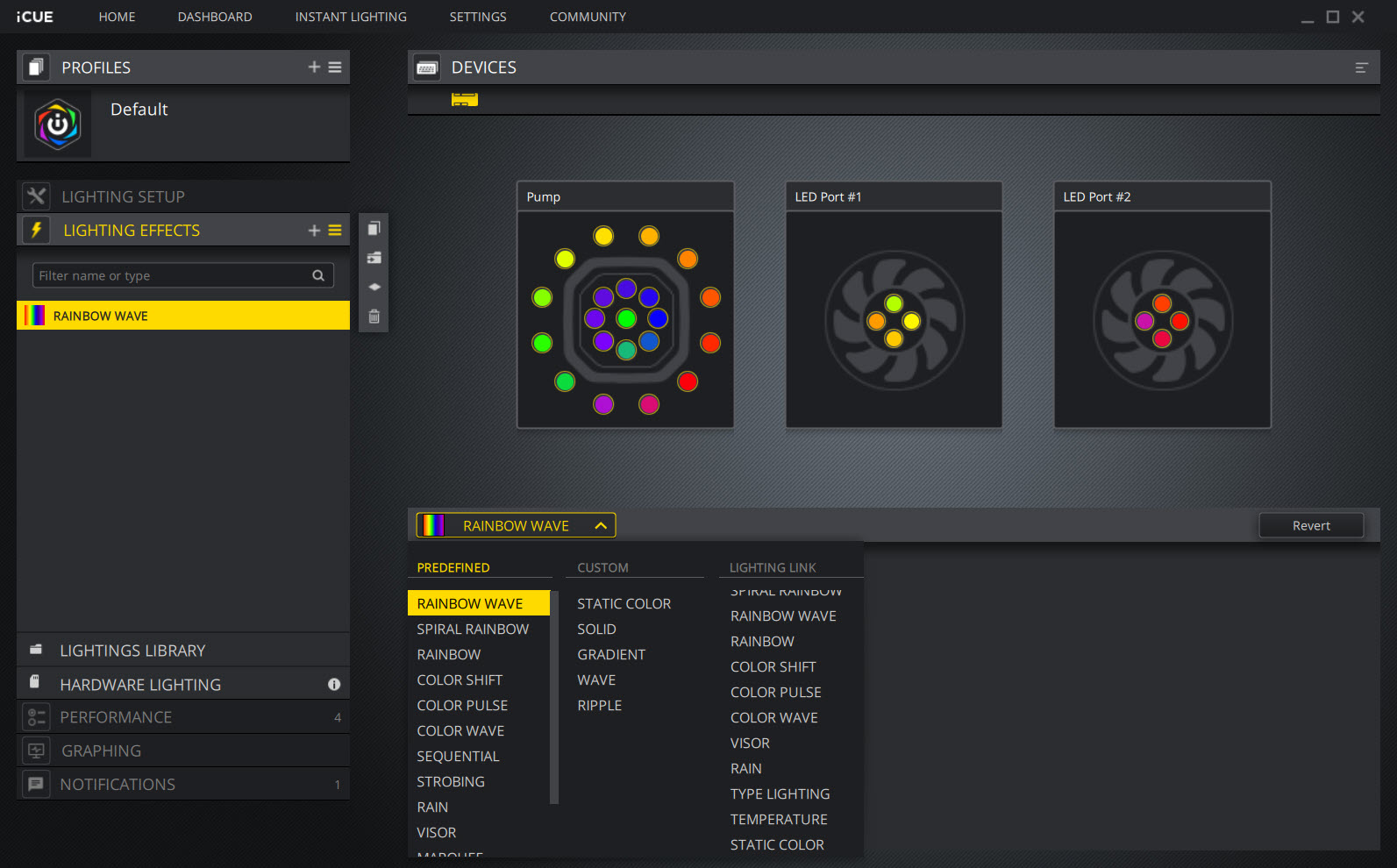
Task: Choose TYPE LIGHTING under Lighting Link
Action: tap(780, 793)
